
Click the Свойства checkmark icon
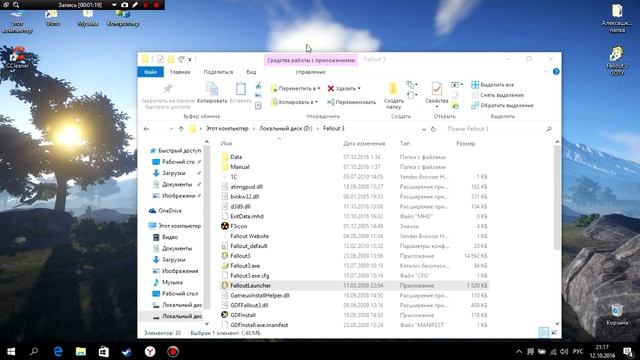(437, 89)
